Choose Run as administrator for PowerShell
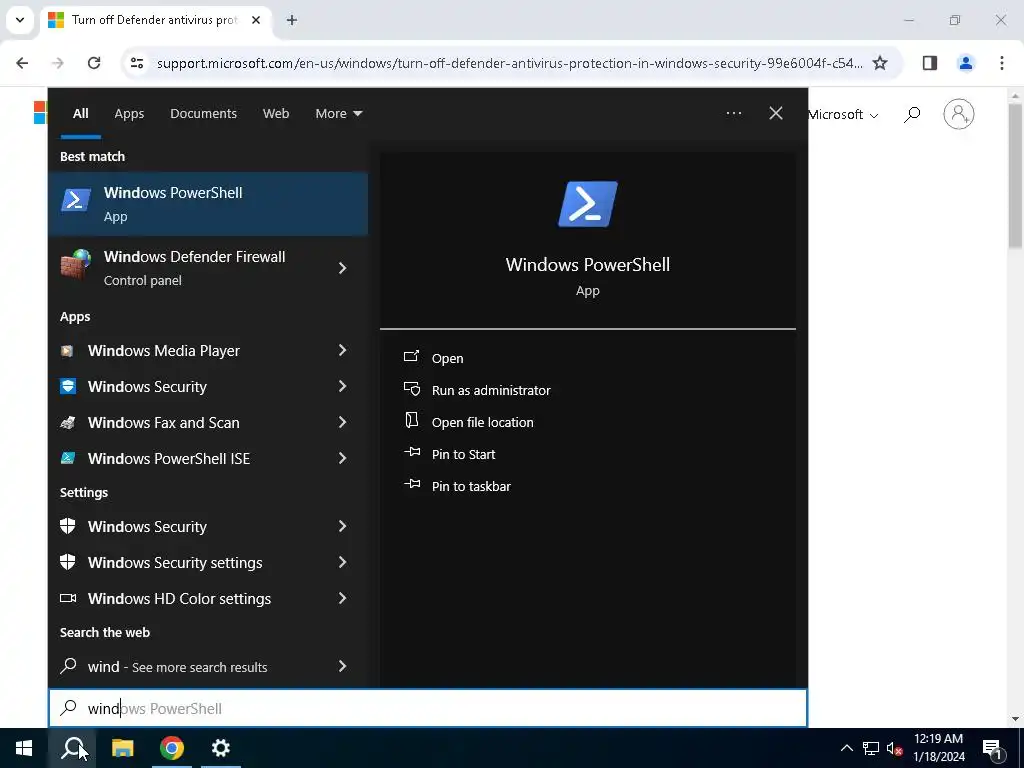Image resolution: width=1024 pixels, height=768 pixels. [x=491, y=391]
